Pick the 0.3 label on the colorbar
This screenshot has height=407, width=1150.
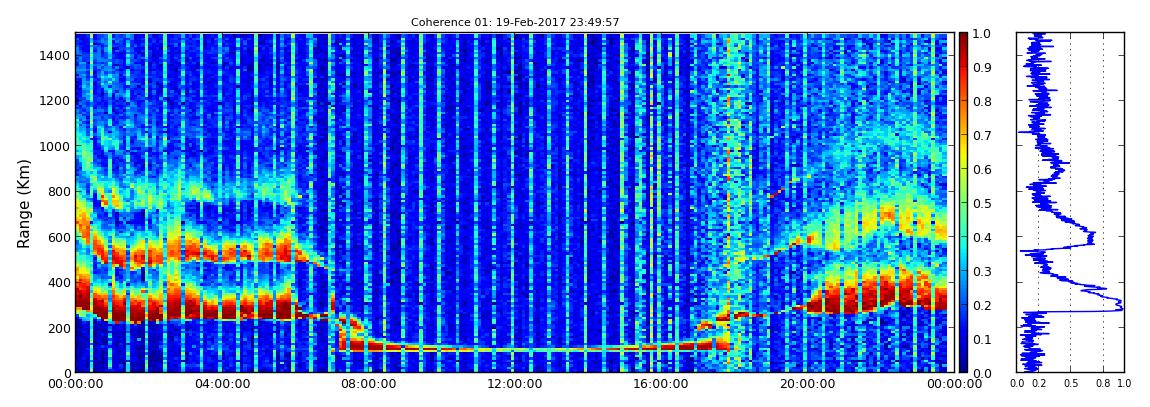pos(982,271)
